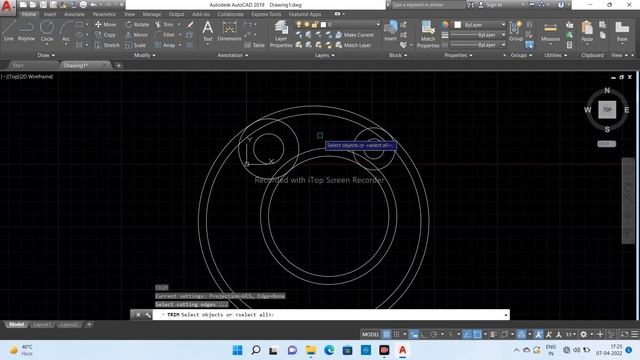The width and height of the screenshot is (640, 360).
Task: Select the Text annotation tool
Action: point(208,31)
